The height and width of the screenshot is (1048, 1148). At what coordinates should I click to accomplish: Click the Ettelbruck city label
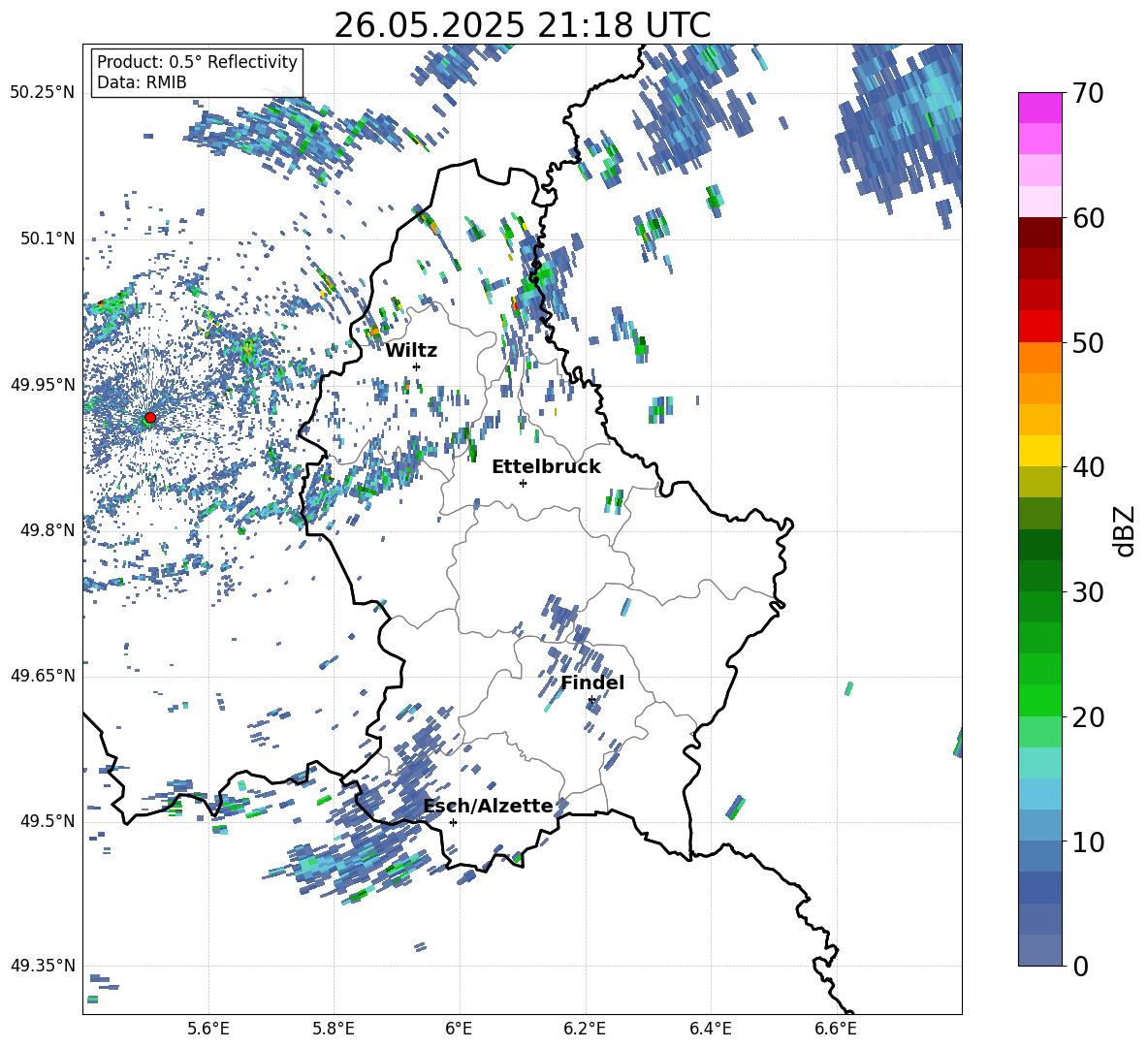coord(546,467)
